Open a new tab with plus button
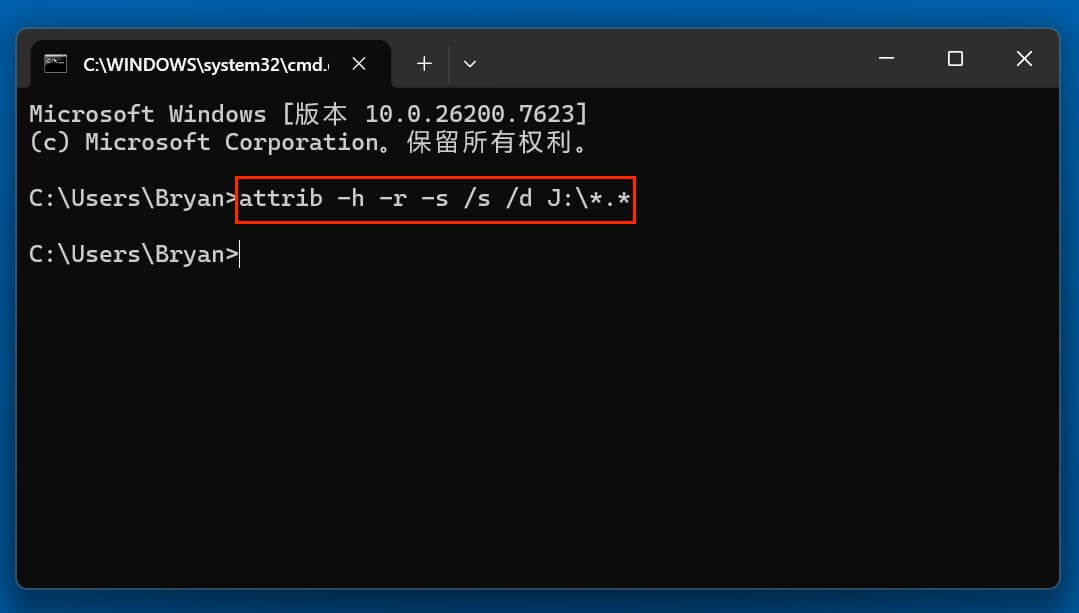 424,64
